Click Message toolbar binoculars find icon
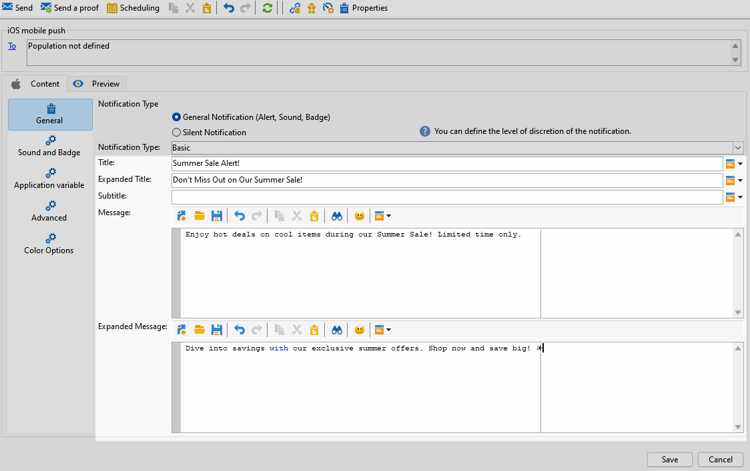The image size is (750, 471). click(337, 216)
